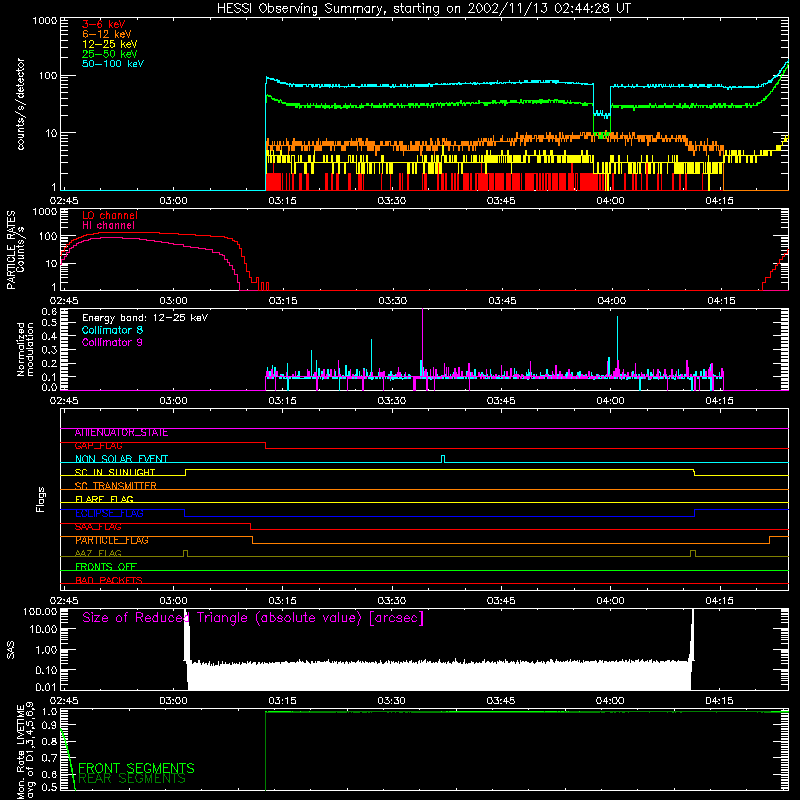800x800 pixels.
Task: Click the 04:00 tick label under particle rates
Action: click(x=611, y=301)
